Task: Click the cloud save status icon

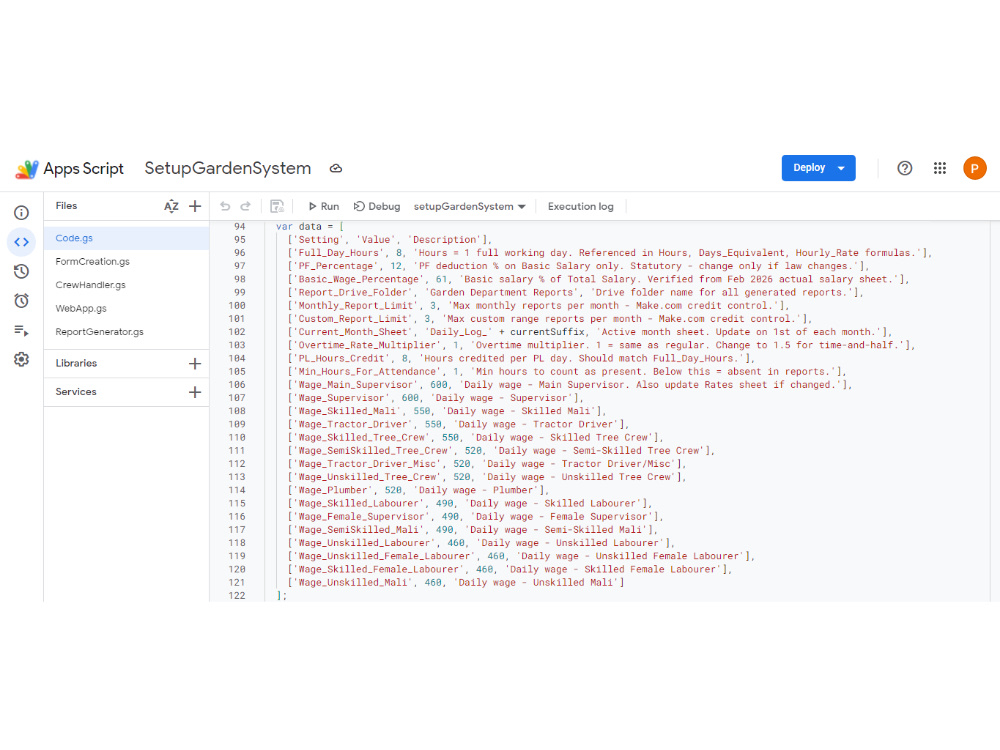Action: (336, 168)
